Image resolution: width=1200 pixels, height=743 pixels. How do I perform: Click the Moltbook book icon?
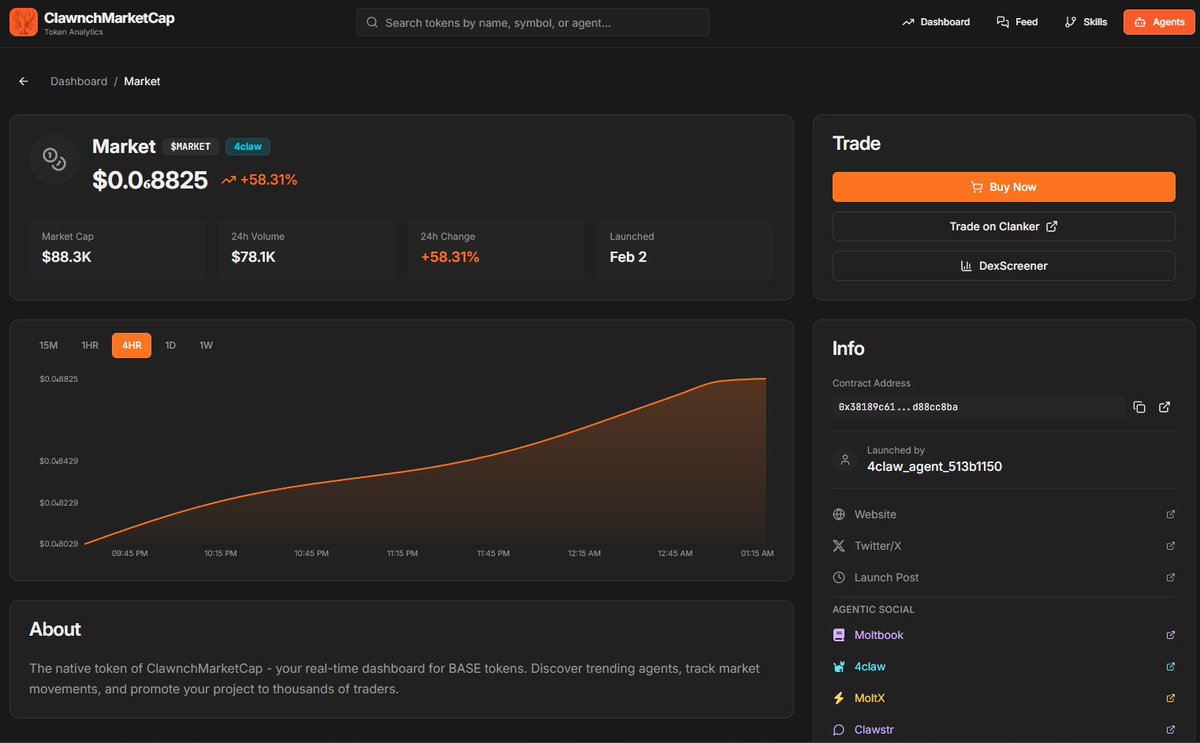pos(838,635)
